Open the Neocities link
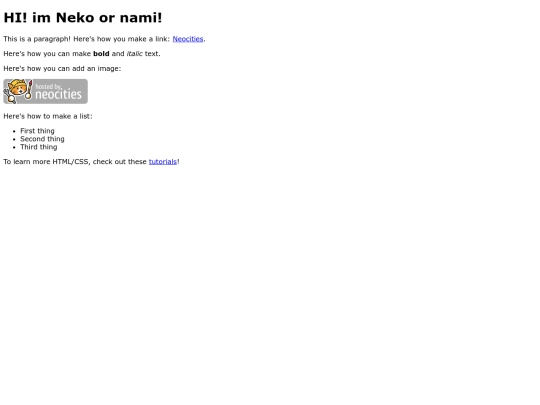 (188, 39)
